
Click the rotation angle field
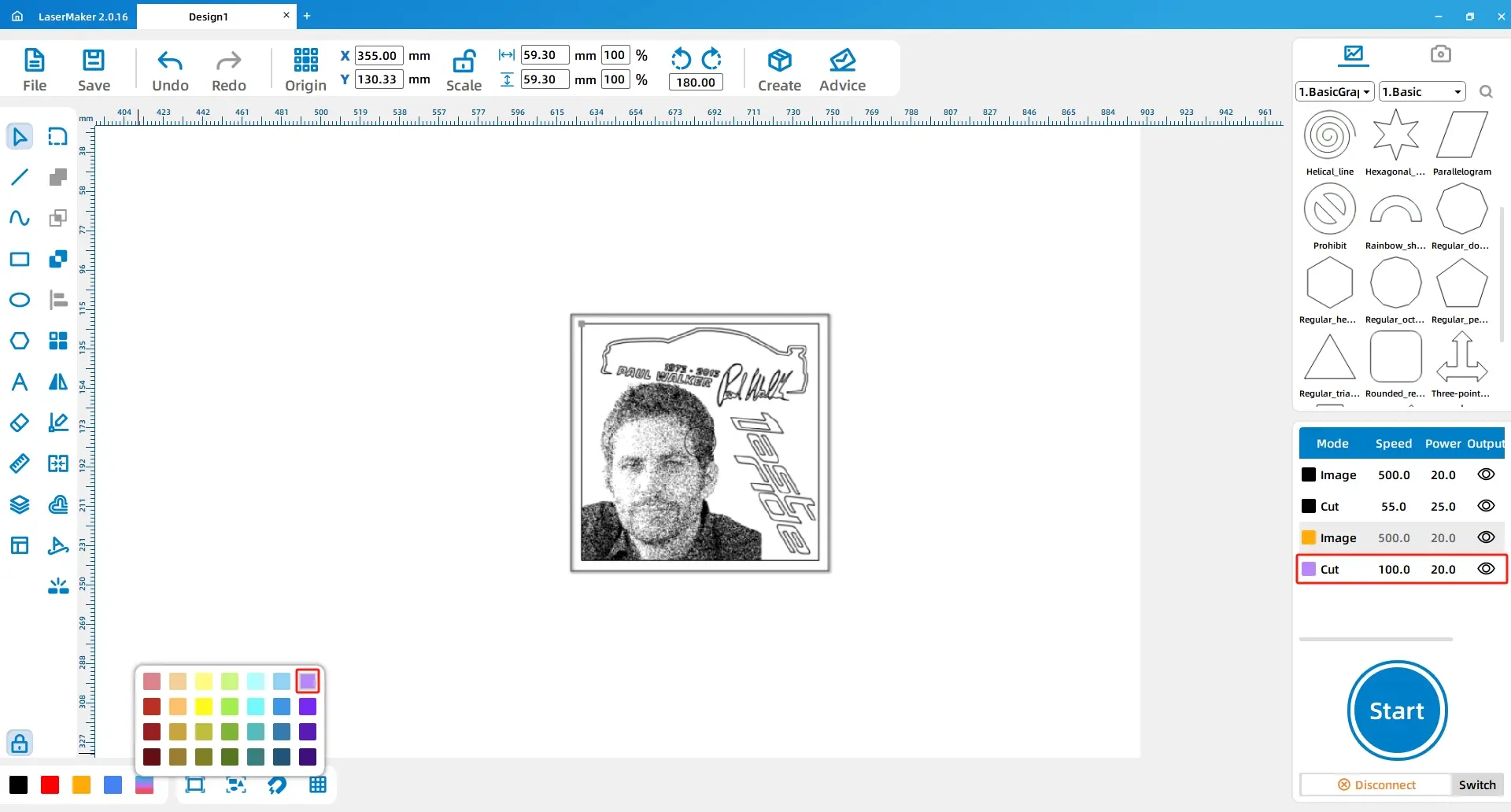696,82
